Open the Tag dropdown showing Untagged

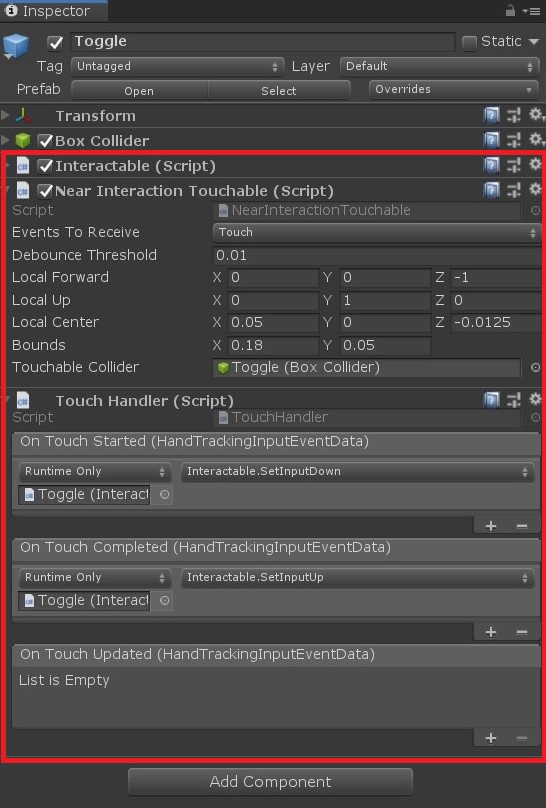click(178, 66)
